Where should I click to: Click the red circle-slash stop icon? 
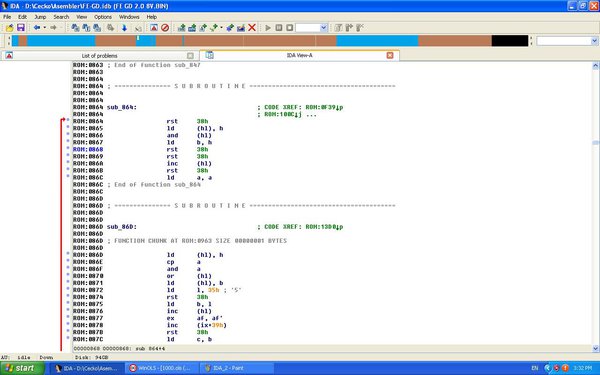(165, 28)
